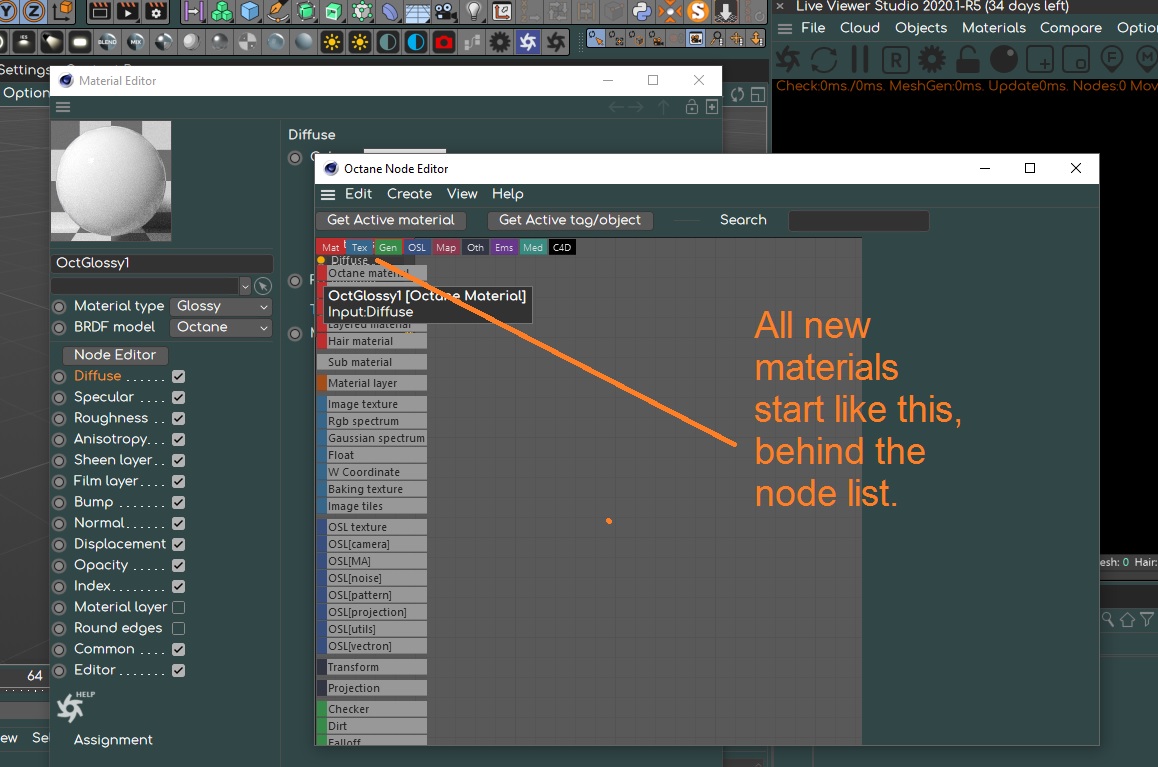The image size is (1158, 767).
Task: Open Live Viewer settings gear icon
Action: [931, 59]
